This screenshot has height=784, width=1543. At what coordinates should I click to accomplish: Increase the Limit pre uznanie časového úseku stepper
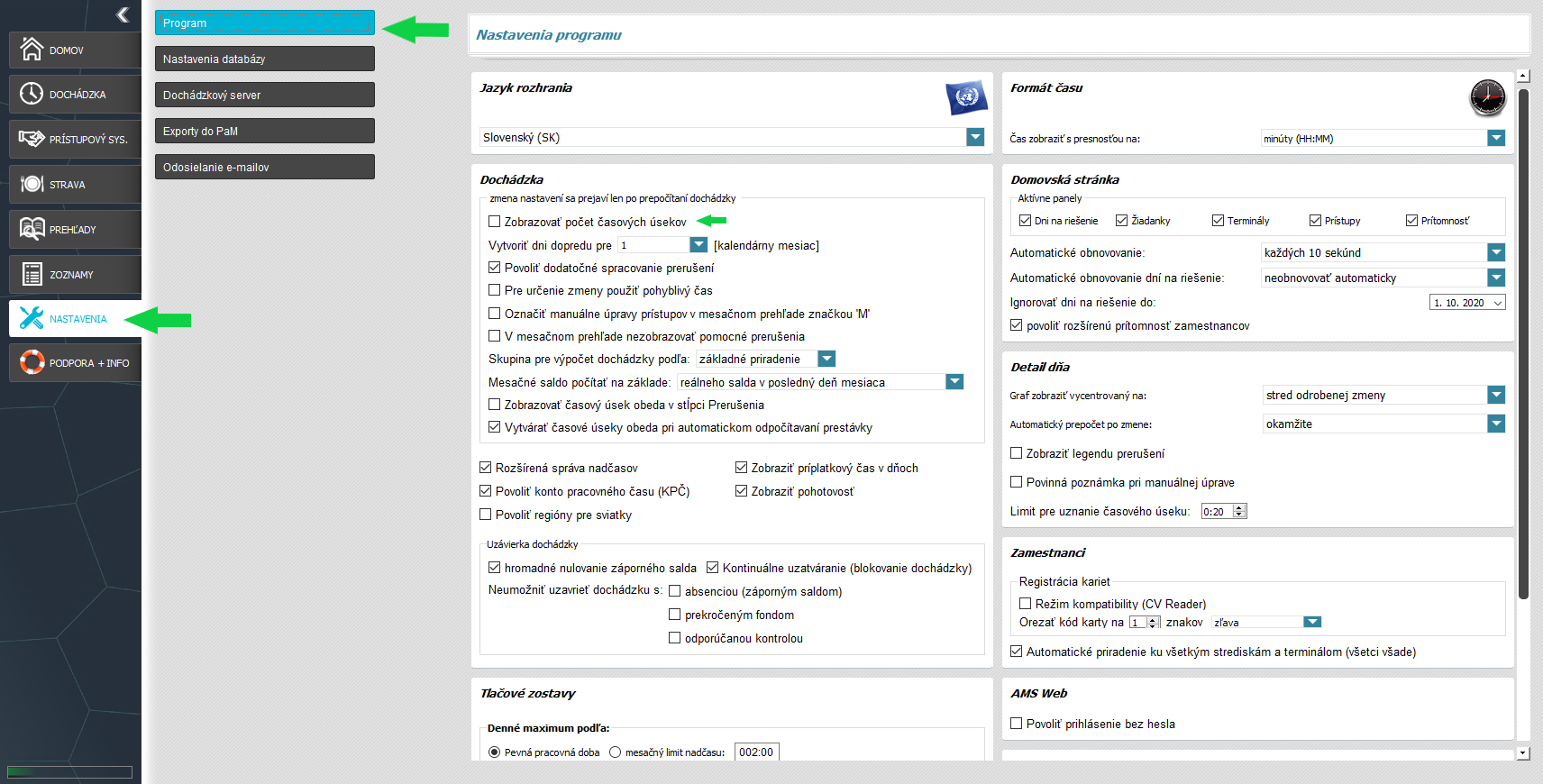pos(1239,507)
